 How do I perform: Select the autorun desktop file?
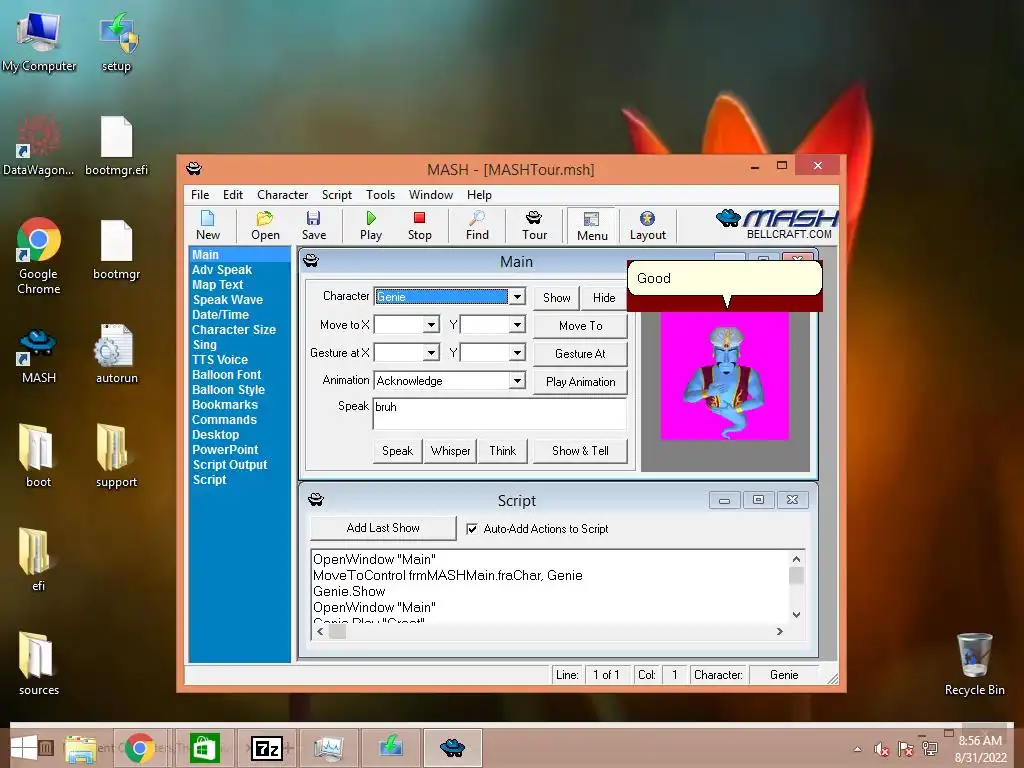(x=116, y=353)
